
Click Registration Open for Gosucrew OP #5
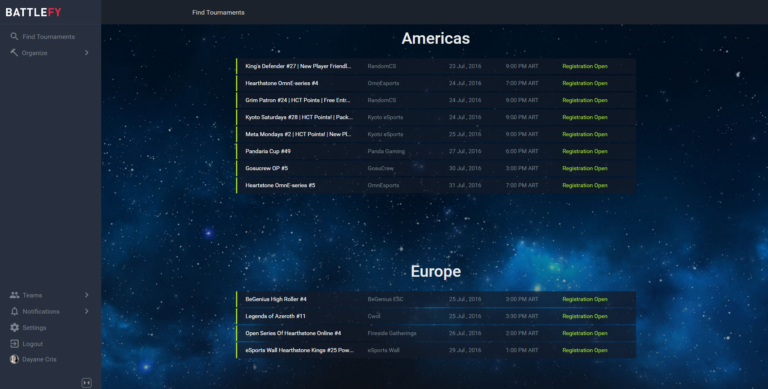tap(585, 168)
